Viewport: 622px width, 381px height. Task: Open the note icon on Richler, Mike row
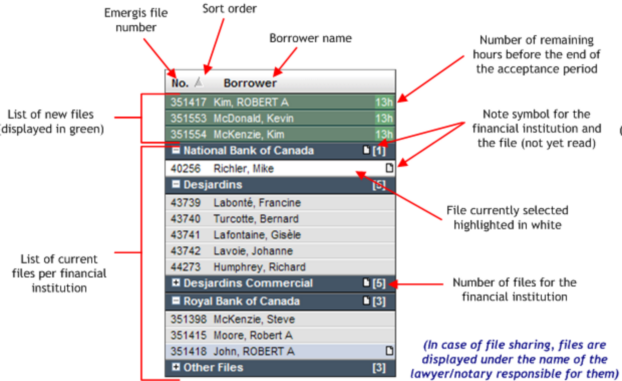[x=389, y=168]
